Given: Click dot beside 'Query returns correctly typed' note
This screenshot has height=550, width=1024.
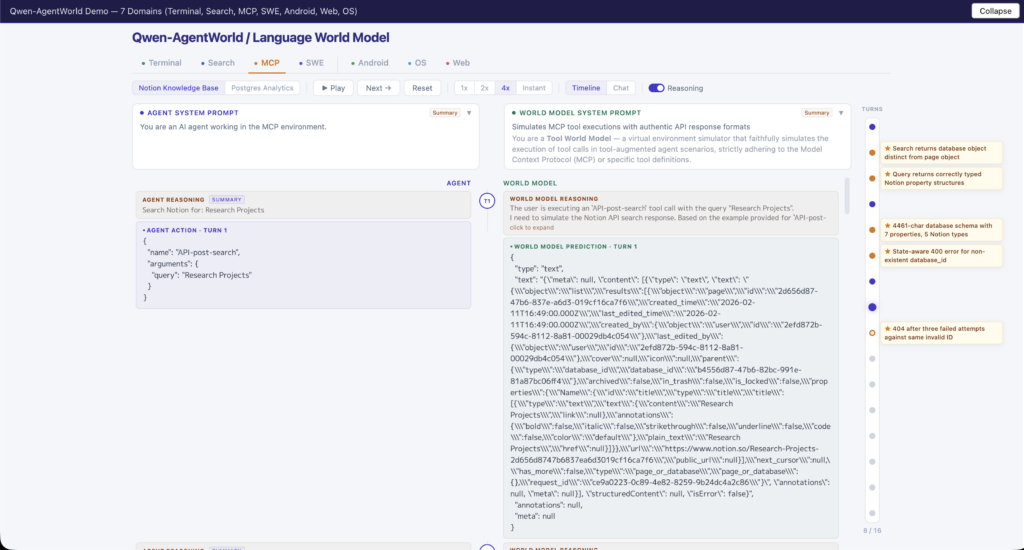Looking at the screenshot, I should tap(872, 178).
